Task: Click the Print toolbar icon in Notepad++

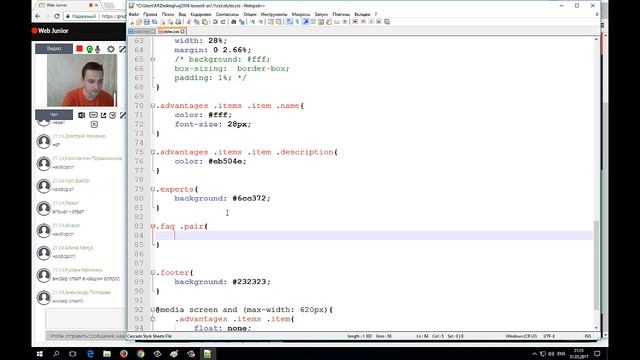Action: pos(178,22)
